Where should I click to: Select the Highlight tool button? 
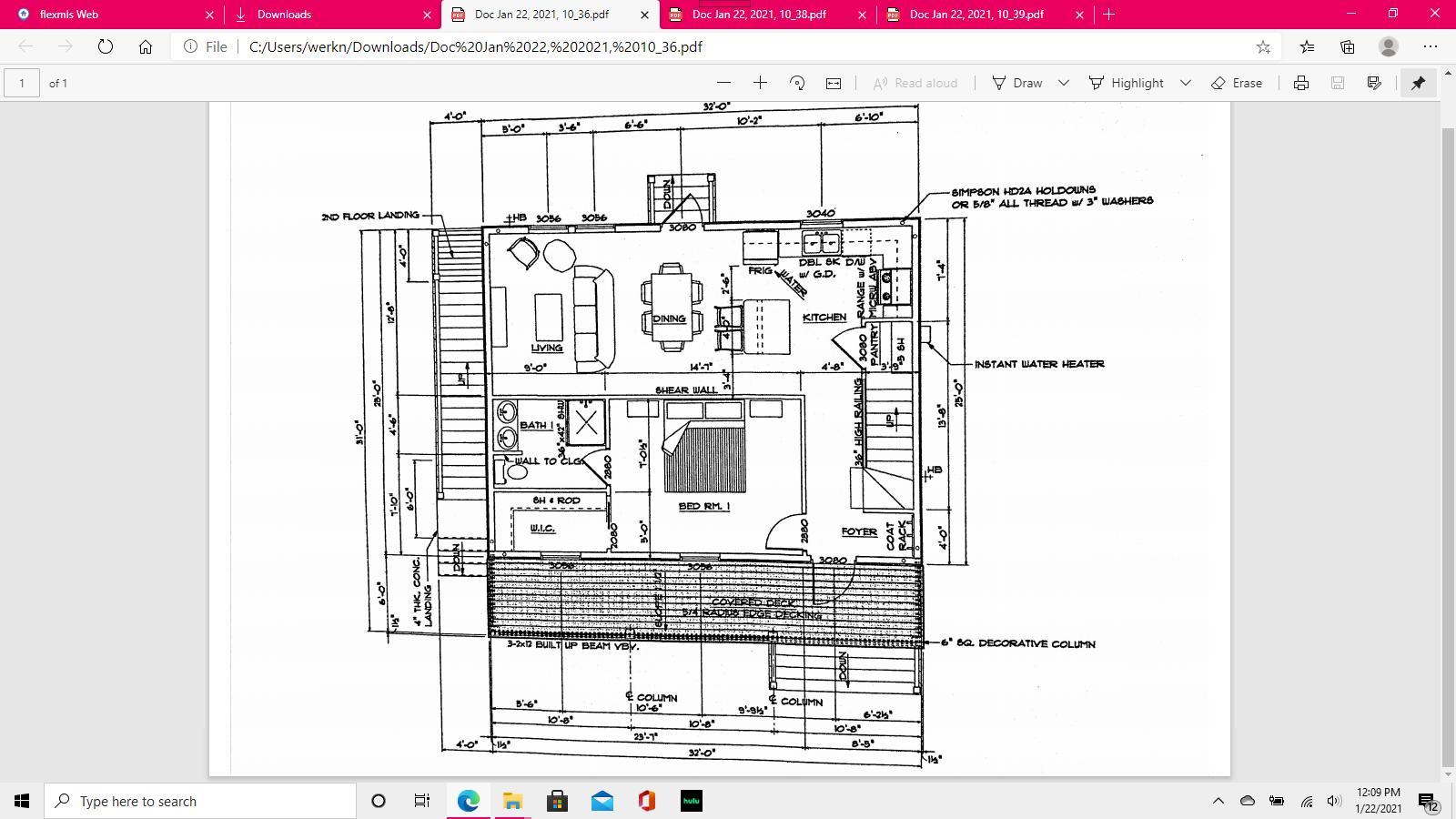click(1127, 83)
